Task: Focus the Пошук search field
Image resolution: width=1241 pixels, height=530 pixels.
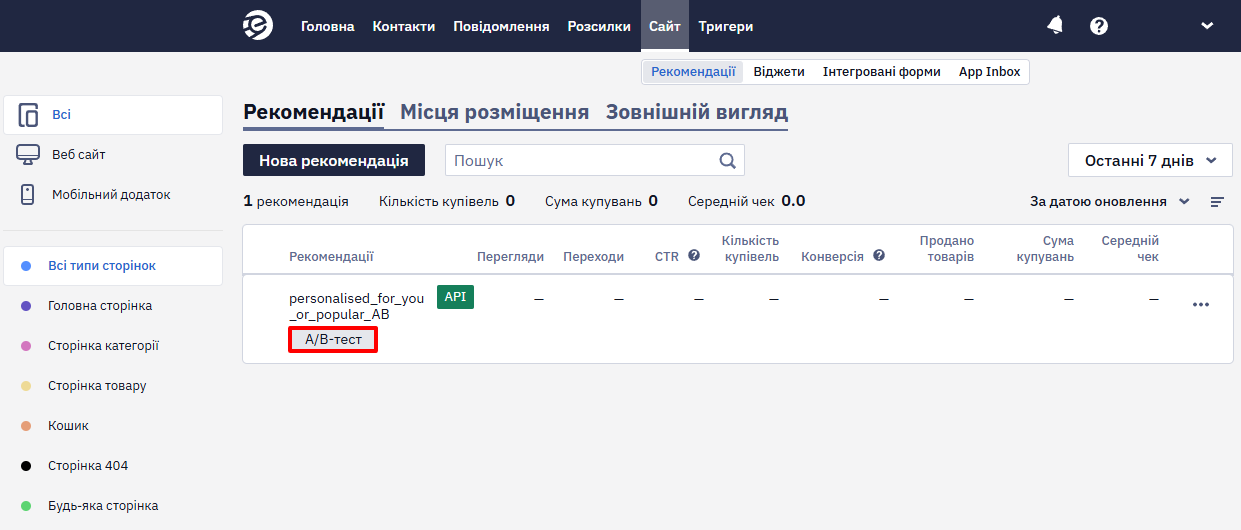Action: tap(594, 160)
